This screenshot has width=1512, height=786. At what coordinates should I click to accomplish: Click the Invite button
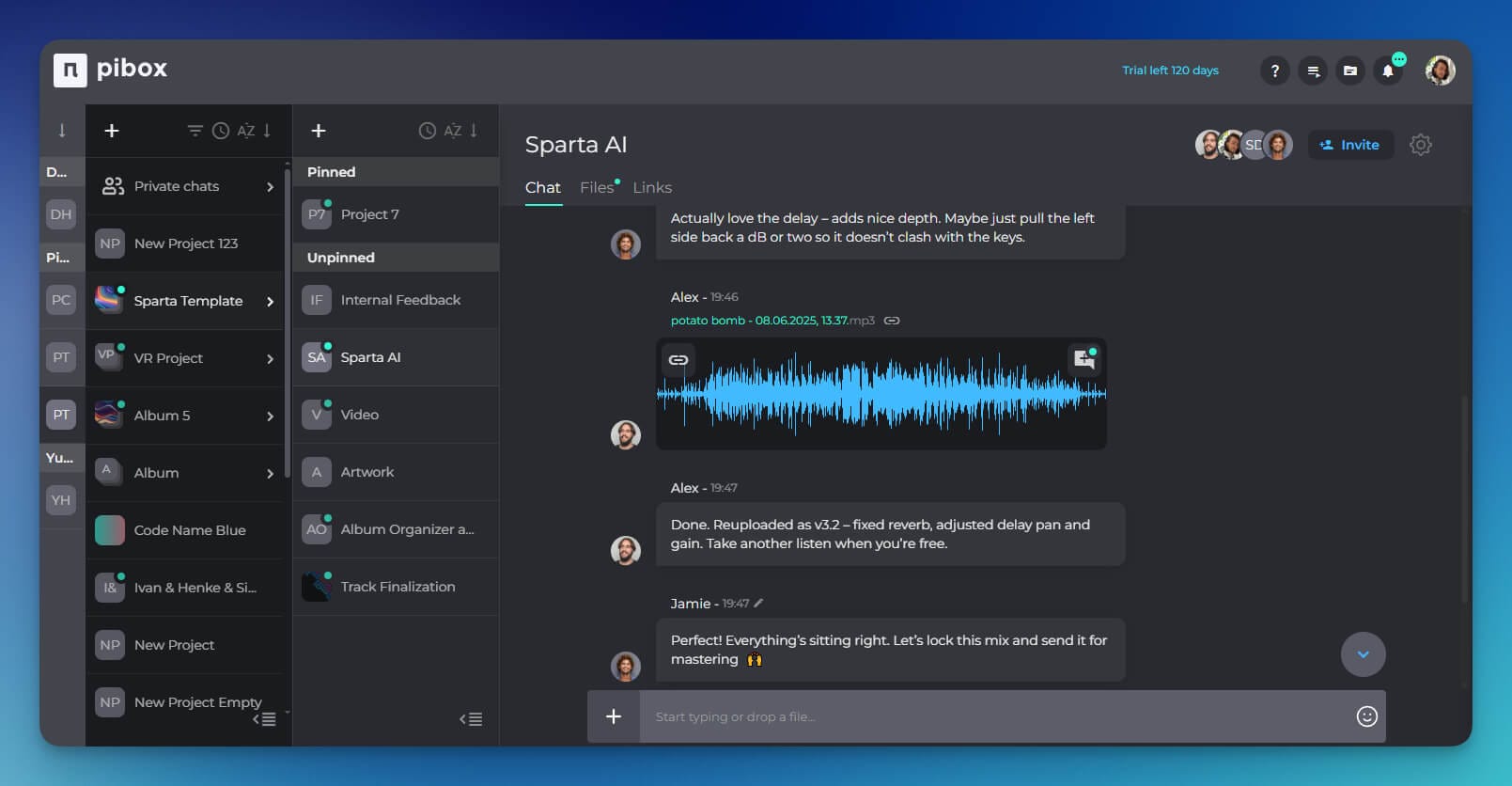(1350, 145)
